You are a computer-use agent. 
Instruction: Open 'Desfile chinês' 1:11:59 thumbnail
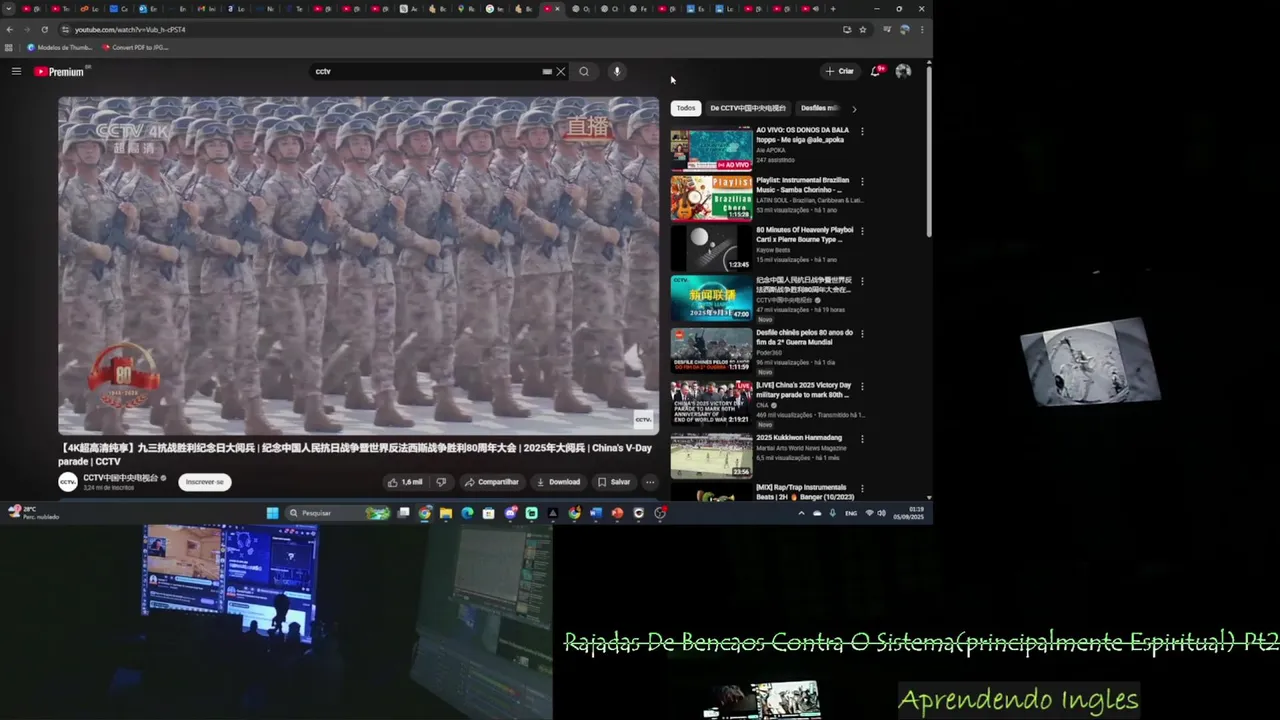coord(711,350)
